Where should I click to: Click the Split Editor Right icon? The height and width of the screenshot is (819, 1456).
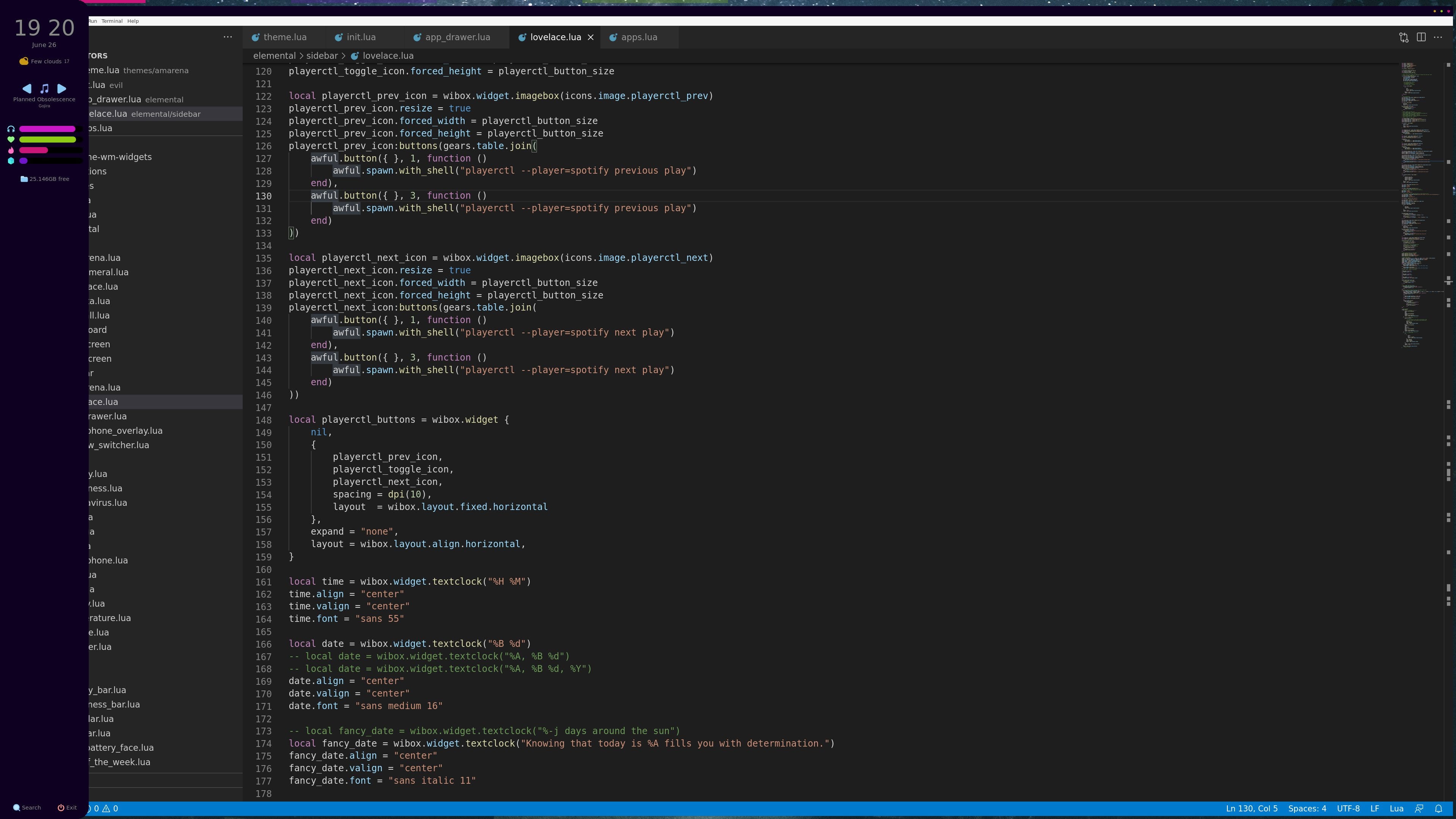tap(1421, 37)
